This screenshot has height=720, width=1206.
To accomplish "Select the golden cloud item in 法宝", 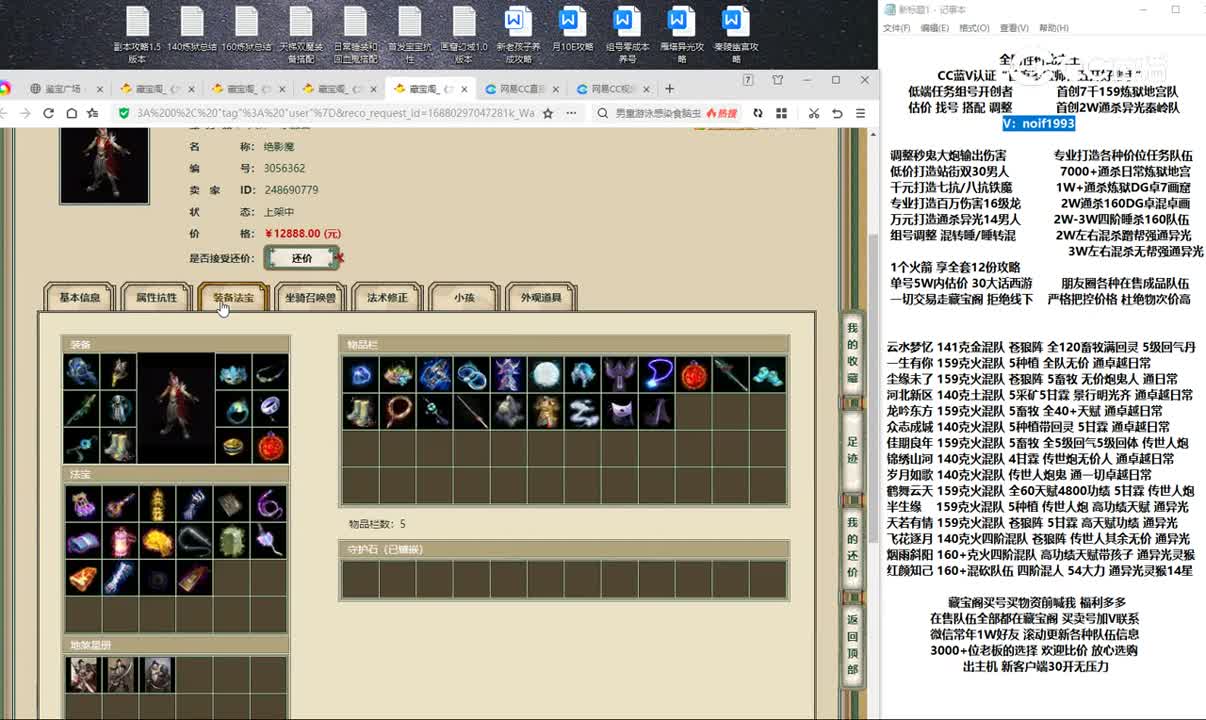I will coord(157,541).
